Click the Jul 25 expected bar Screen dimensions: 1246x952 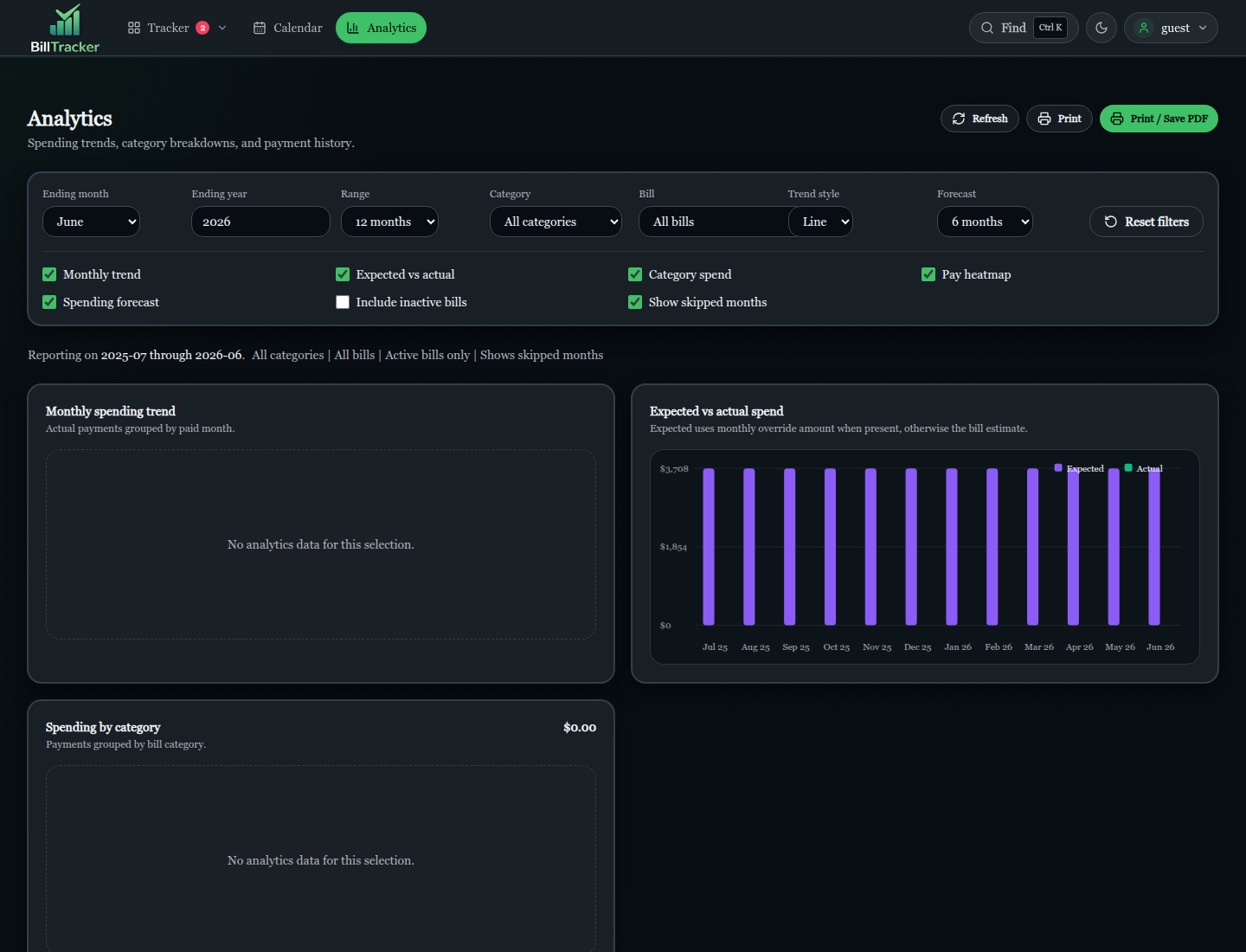pos(709,546)
